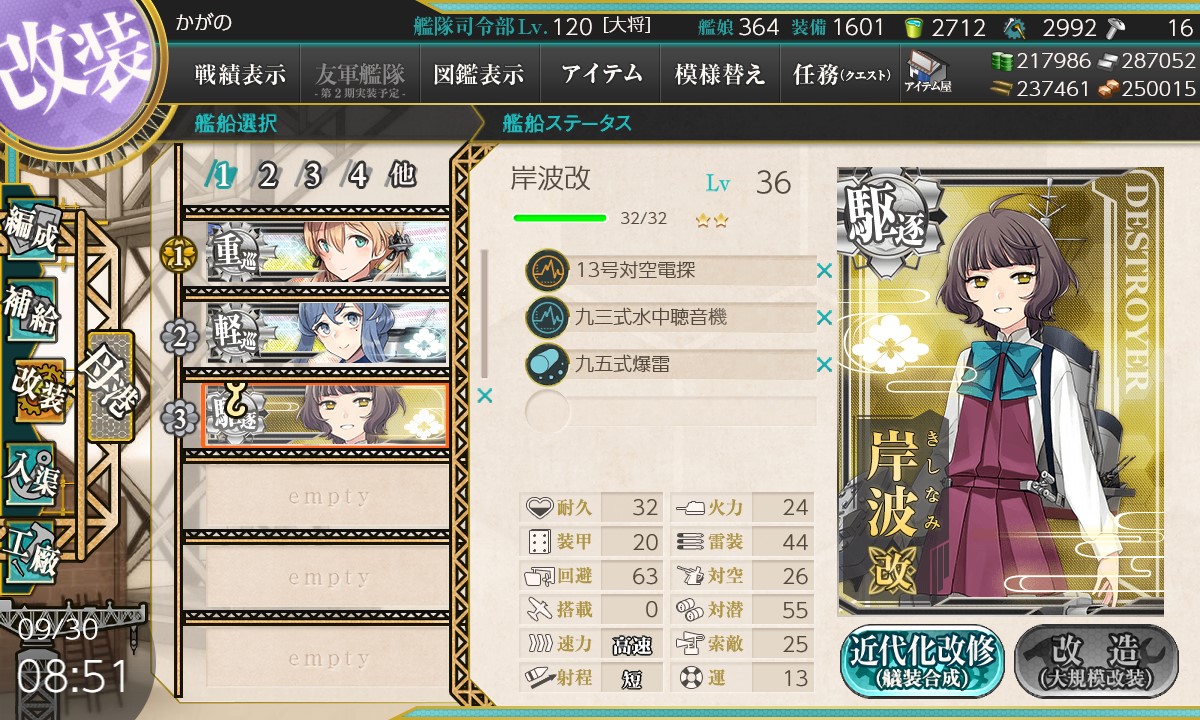The width and height of the screenshot is (1200, 720).
Task: Remove the 九五式爆雷 equipment with X
Action: point(824,364)
